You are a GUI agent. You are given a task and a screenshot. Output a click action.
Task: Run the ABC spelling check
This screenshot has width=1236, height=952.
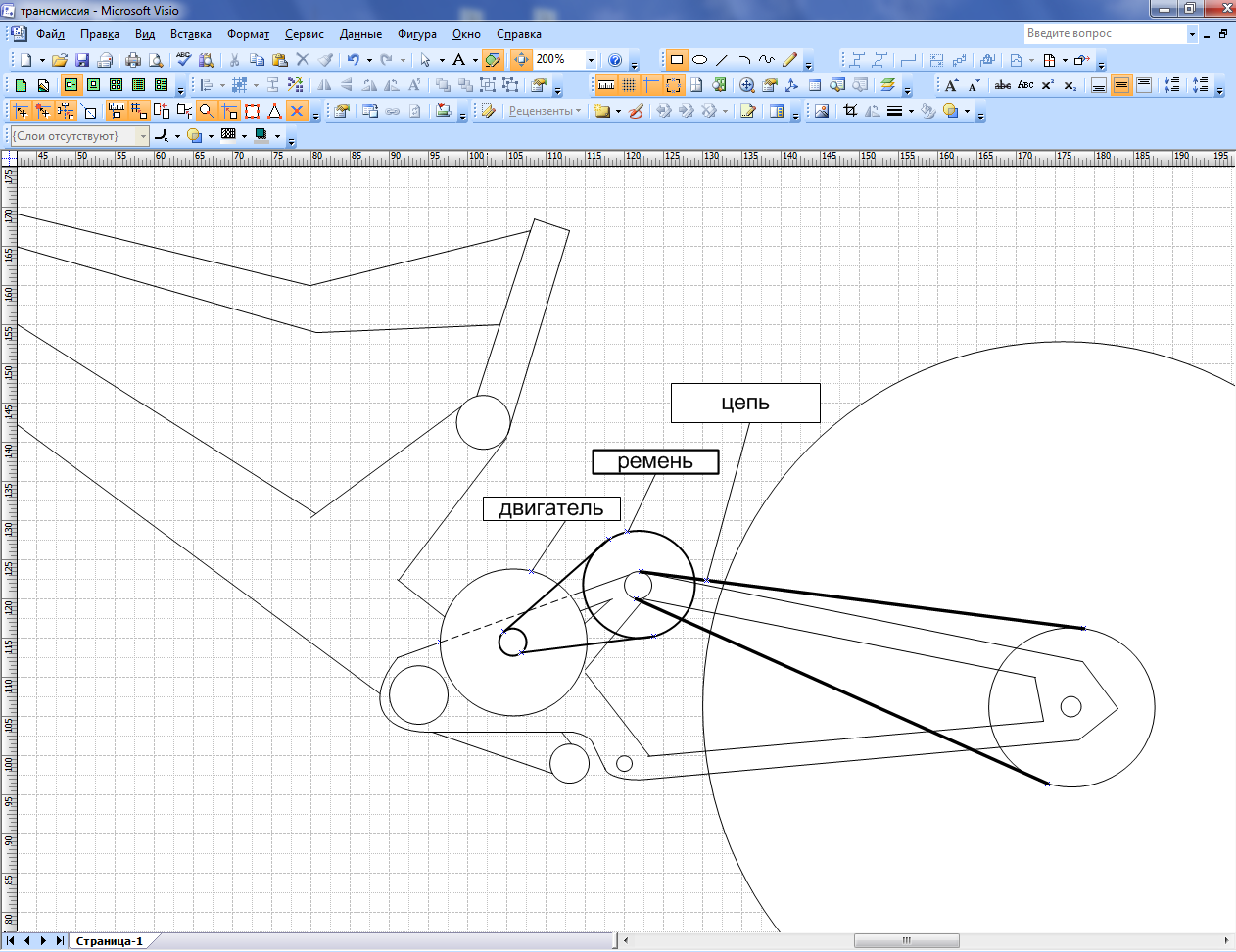[x=183, y=60]
